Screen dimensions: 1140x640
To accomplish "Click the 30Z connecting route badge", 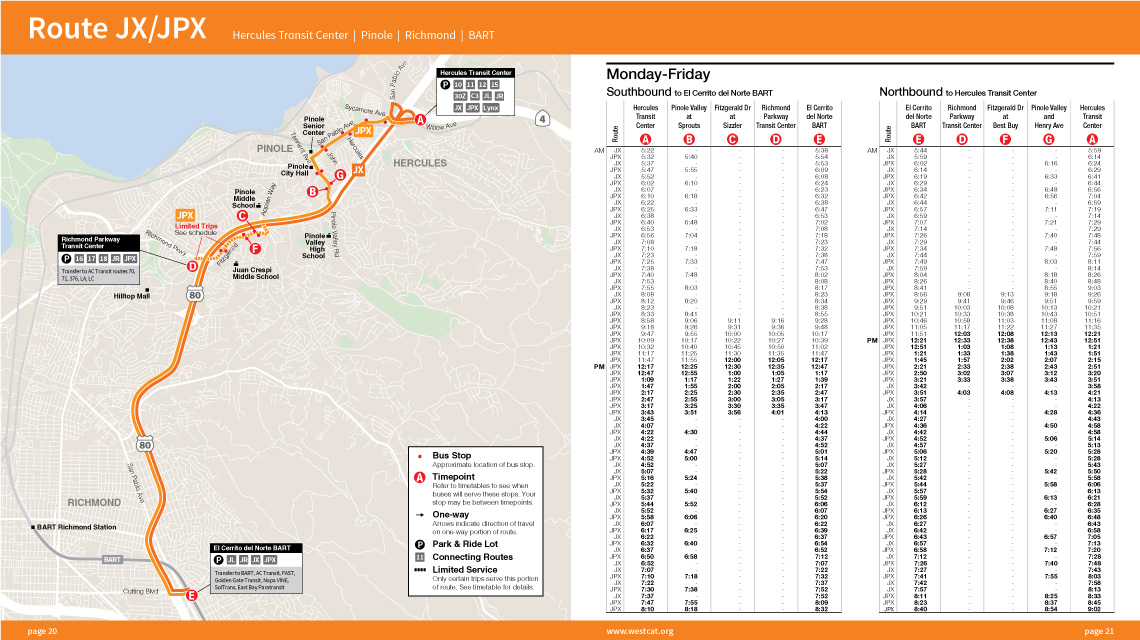I will pos(460,96).
